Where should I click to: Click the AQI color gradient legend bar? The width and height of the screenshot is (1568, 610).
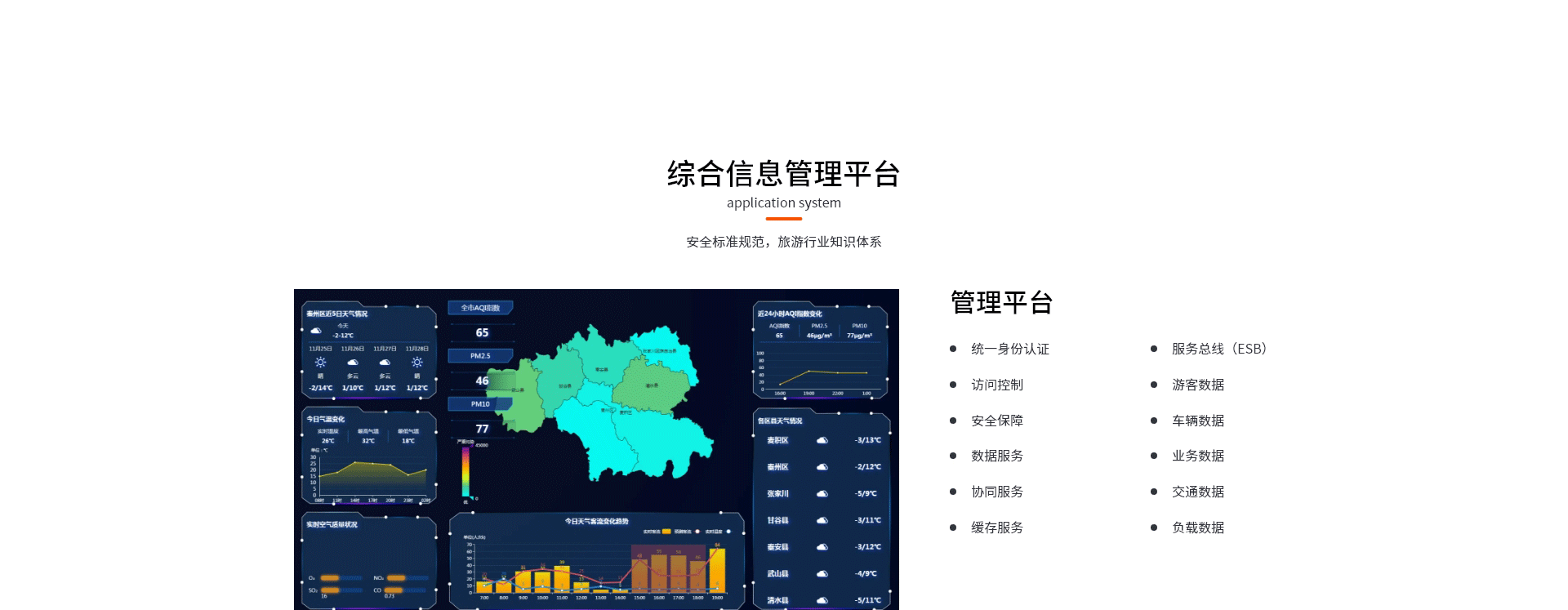pos(465,471)
